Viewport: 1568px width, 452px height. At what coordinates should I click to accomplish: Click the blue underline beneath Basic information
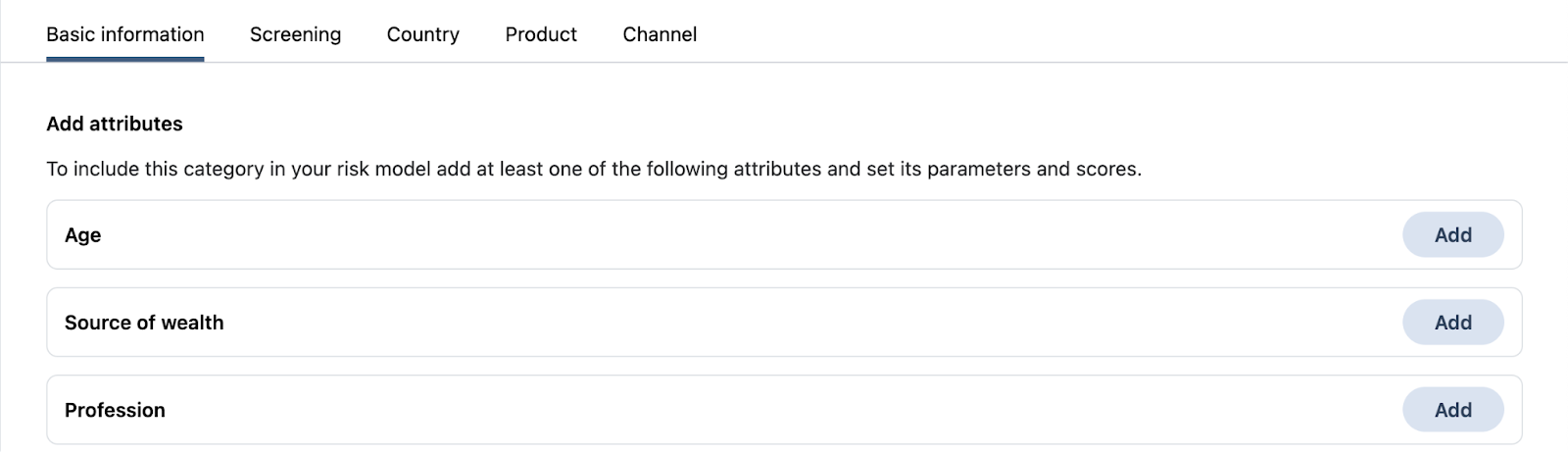(x=125, y=59)
